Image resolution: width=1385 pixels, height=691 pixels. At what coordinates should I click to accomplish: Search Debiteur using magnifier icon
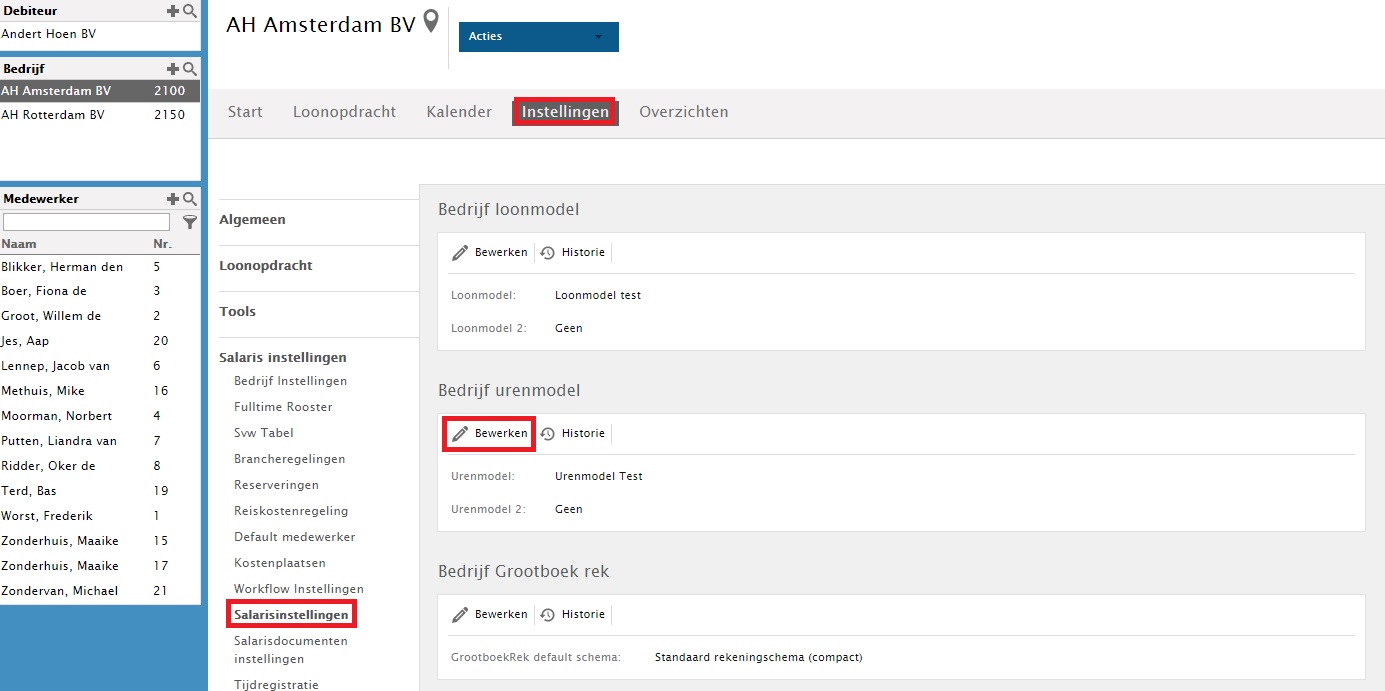[189, 10]
